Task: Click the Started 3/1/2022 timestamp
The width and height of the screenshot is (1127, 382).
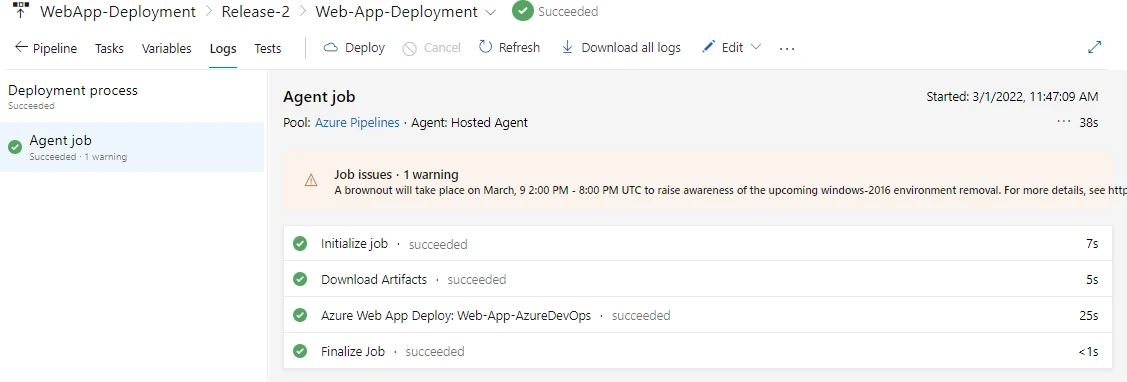Action: 1012,96
